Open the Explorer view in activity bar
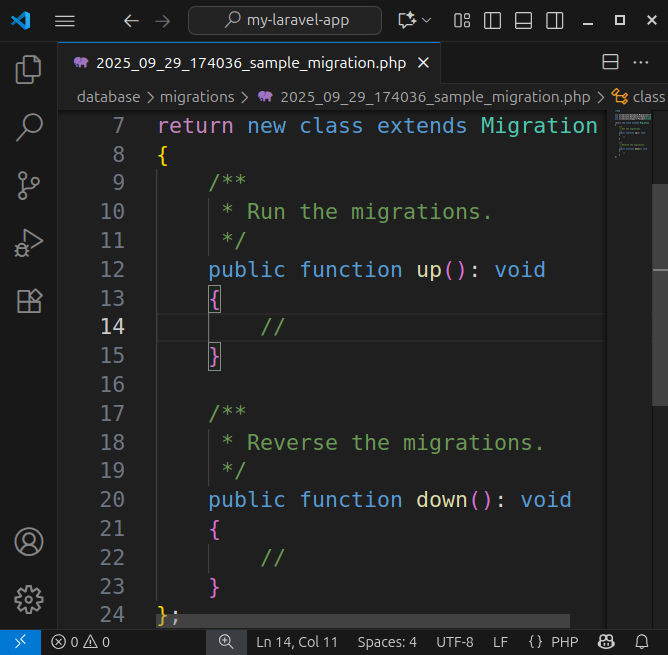The height and width of the screenshot is (655, 668). [29, 69]
